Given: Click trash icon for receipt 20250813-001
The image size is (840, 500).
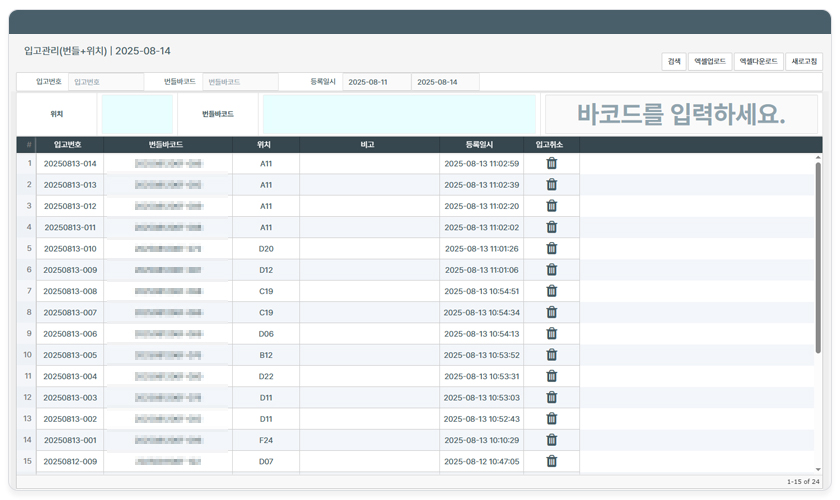Looking at the screenshot, I should [551, 440].
